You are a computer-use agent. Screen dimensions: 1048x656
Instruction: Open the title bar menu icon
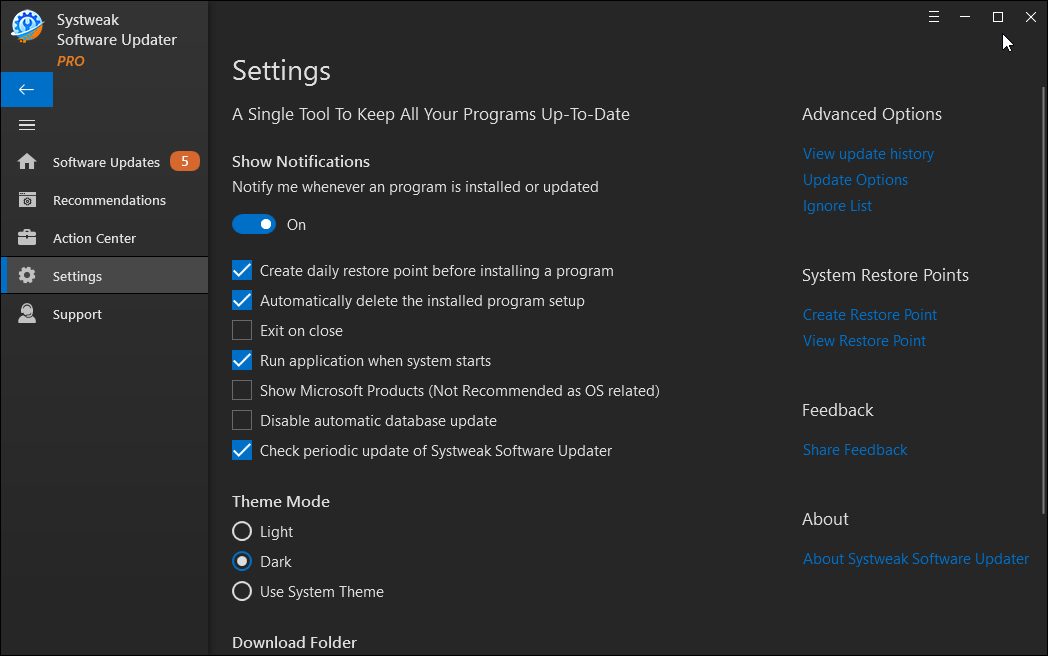click(934, 17)
